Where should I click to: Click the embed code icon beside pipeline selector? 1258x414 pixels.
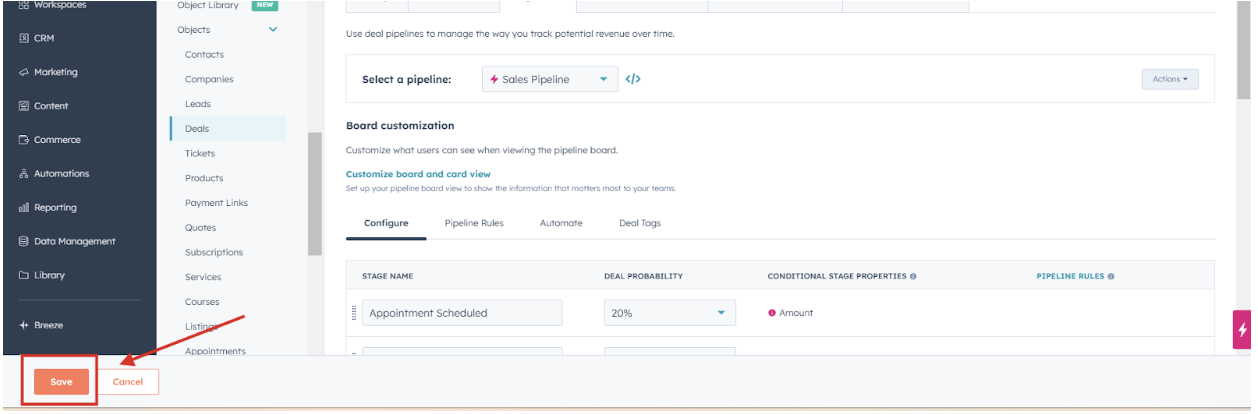tap(632, 80)
